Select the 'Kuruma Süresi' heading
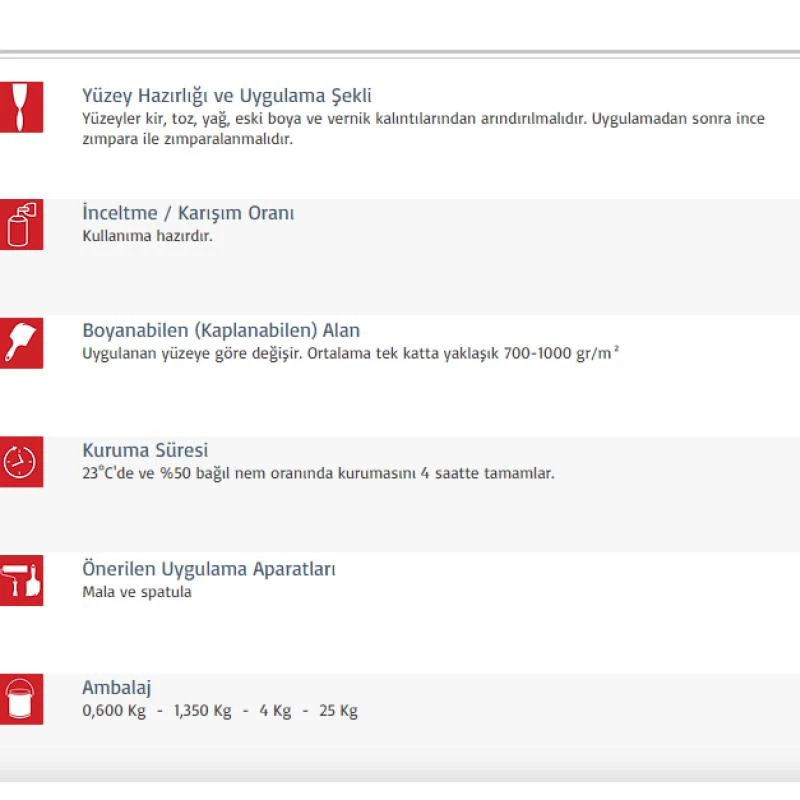Image resolution: width=800 pixels, height=800 pixels. [x=145, y=450]
